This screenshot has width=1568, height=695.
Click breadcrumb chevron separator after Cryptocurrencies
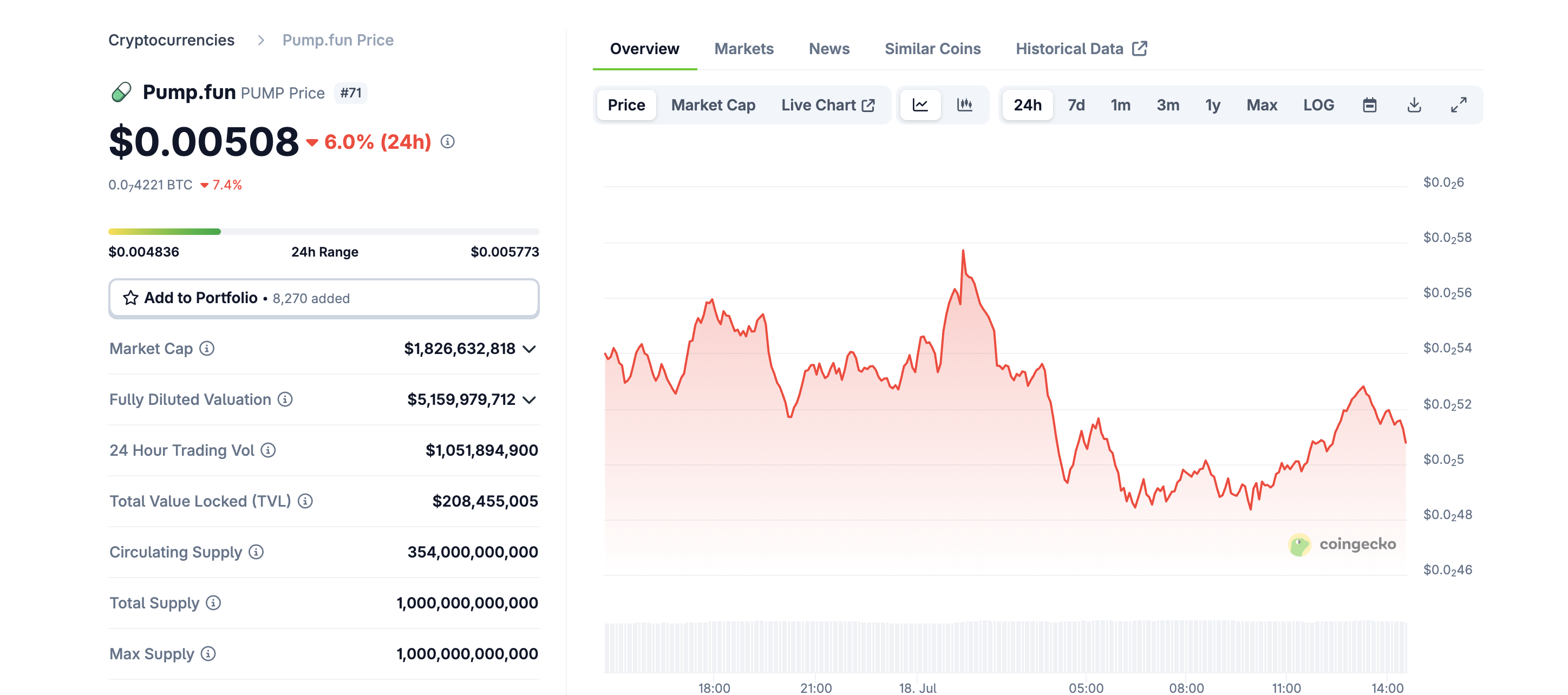tap(261, 40)
